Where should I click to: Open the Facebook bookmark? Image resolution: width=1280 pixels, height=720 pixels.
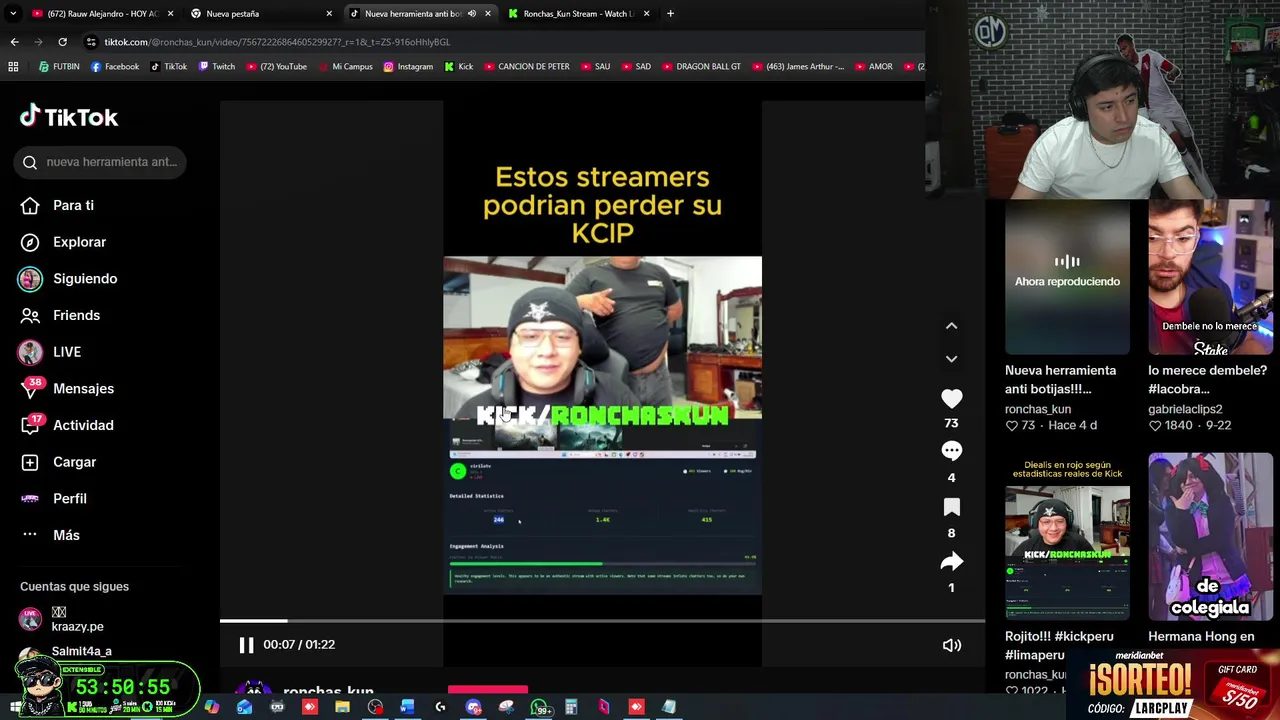115,67
